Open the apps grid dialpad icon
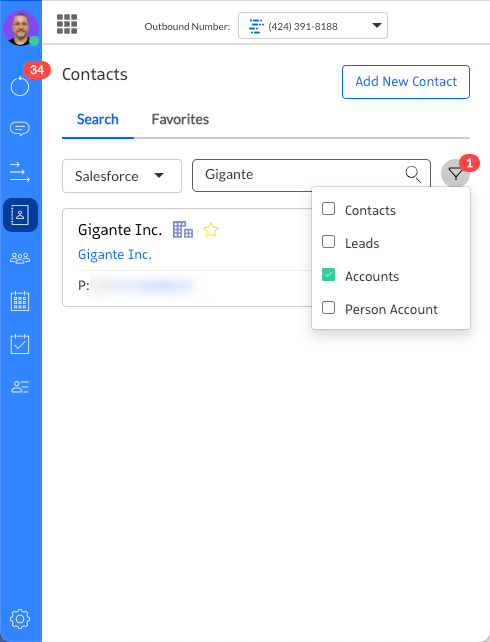 click(x=67, y=24)
